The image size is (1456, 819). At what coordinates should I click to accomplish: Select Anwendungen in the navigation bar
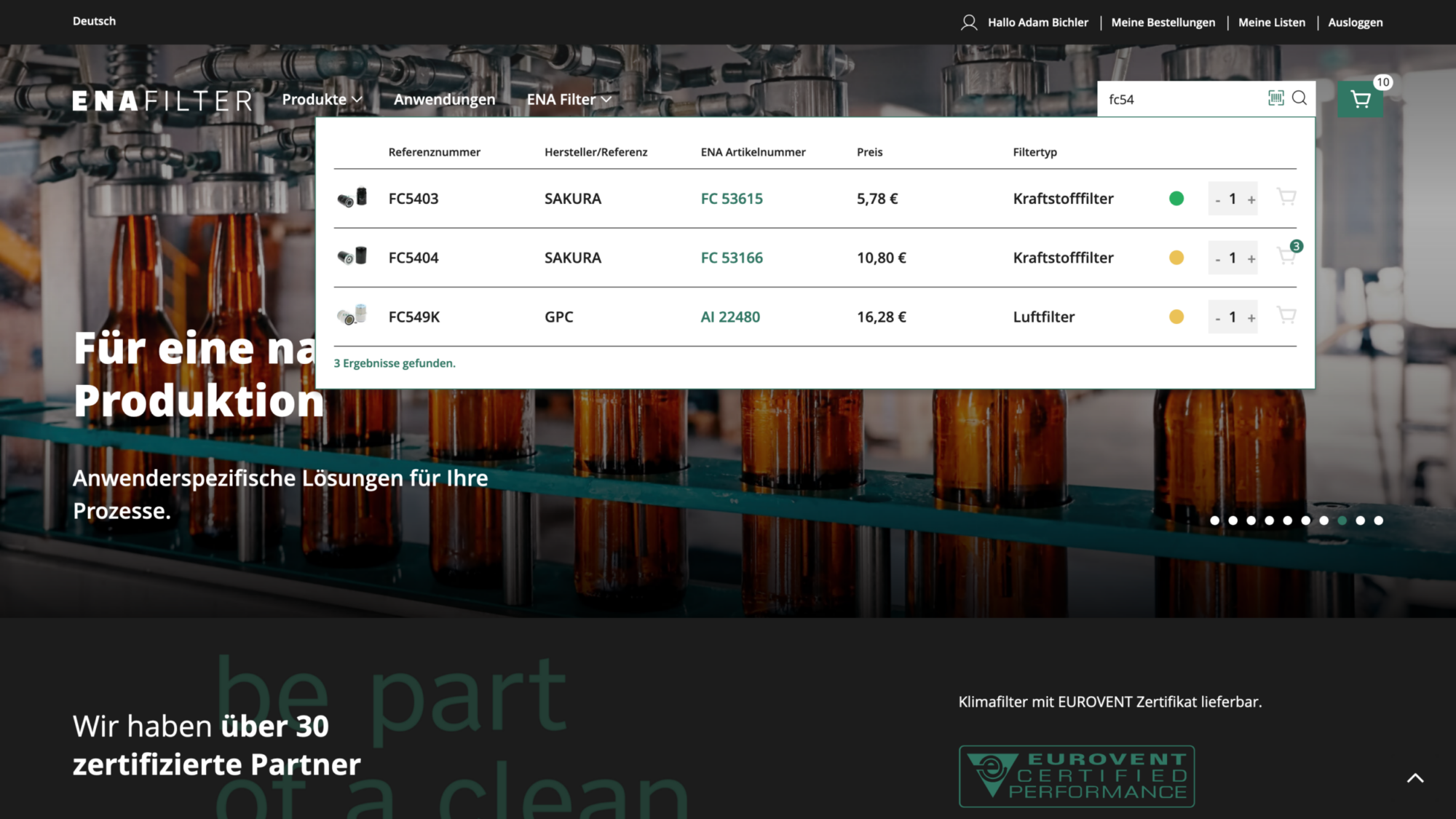(444, 99)
